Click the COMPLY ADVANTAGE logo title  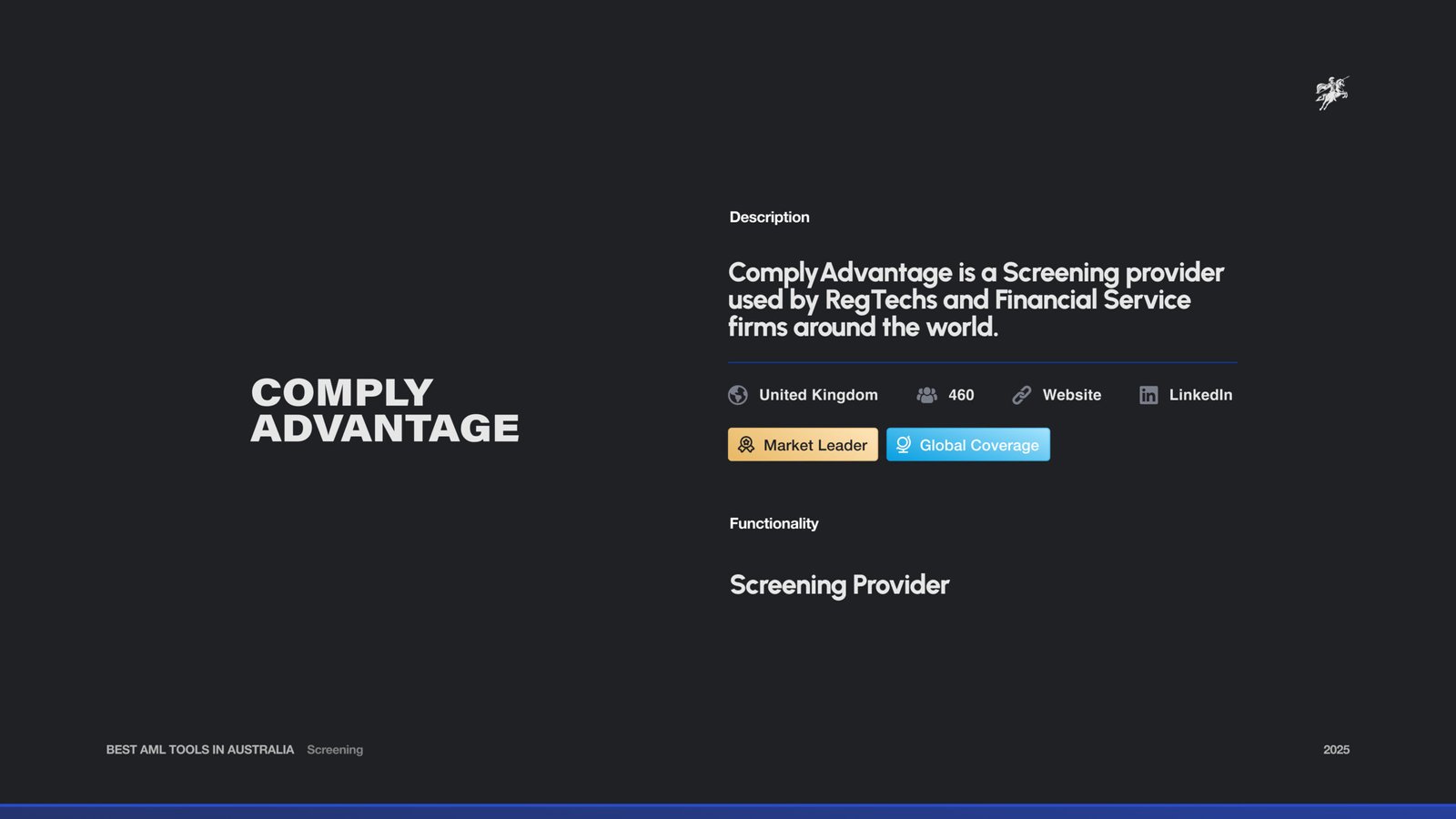click(385, 410)
